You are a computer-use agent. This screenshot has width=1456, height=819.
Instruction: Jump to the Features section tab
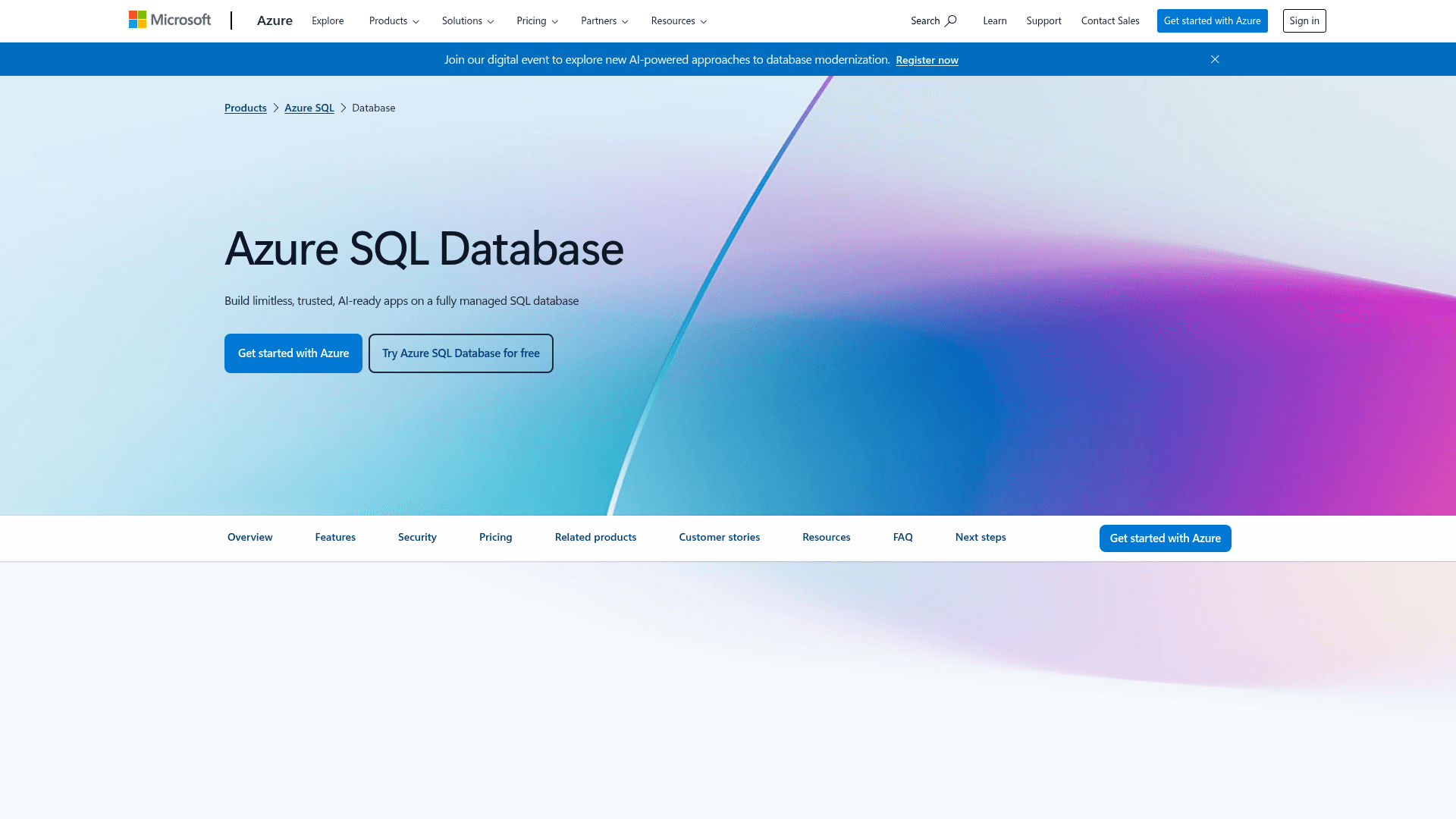(335, 537)
